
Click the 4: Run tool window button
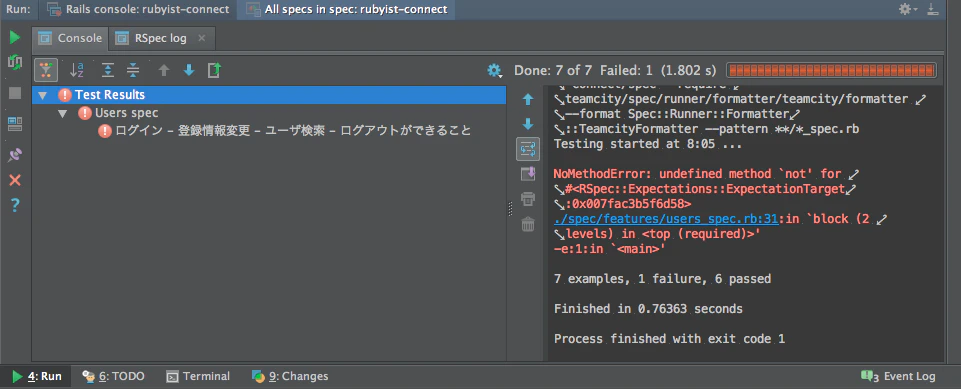click(x=37, y=376)
